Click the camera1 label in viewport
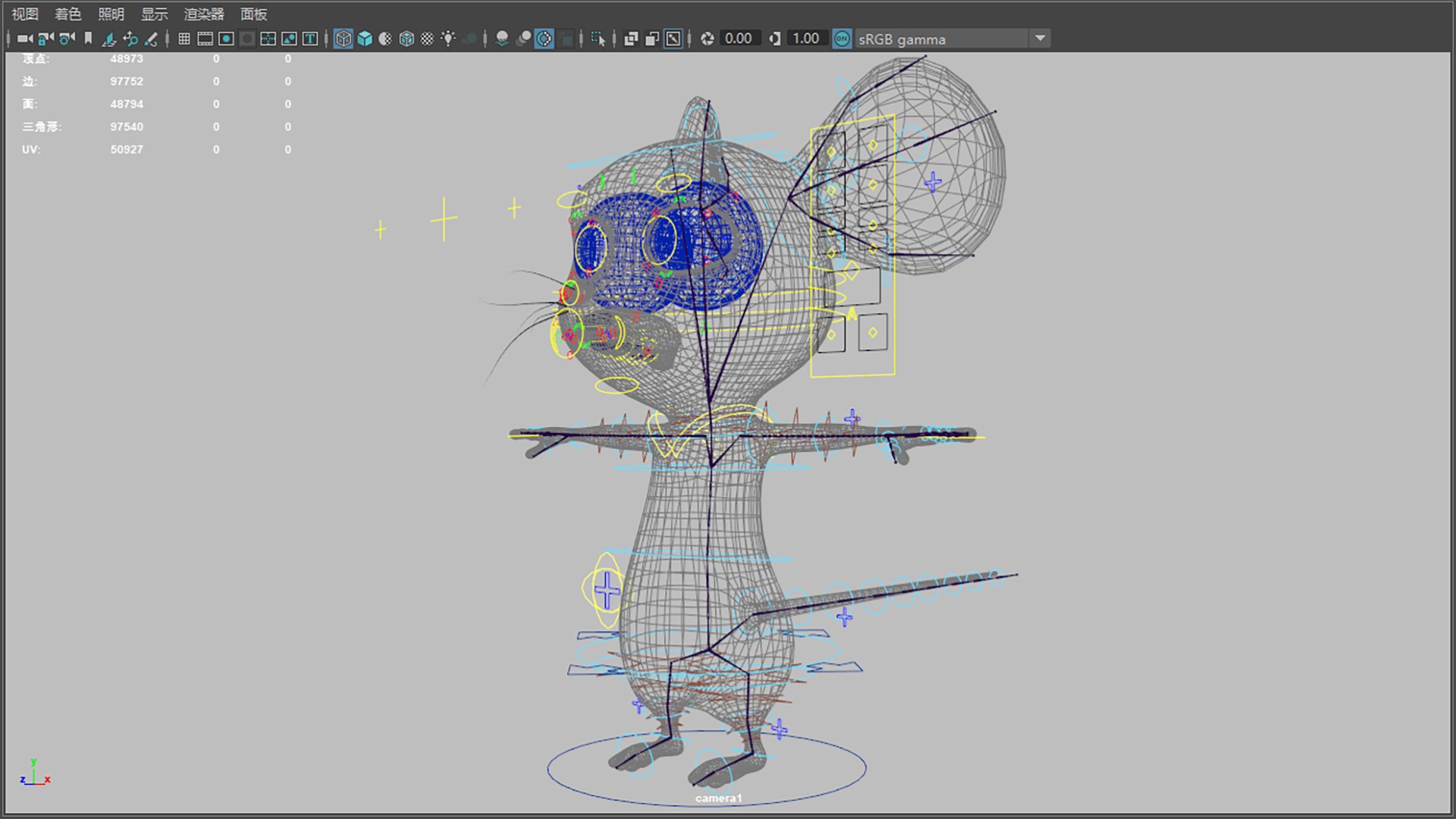The image size is (1456, 819). [x=719, y=798]
